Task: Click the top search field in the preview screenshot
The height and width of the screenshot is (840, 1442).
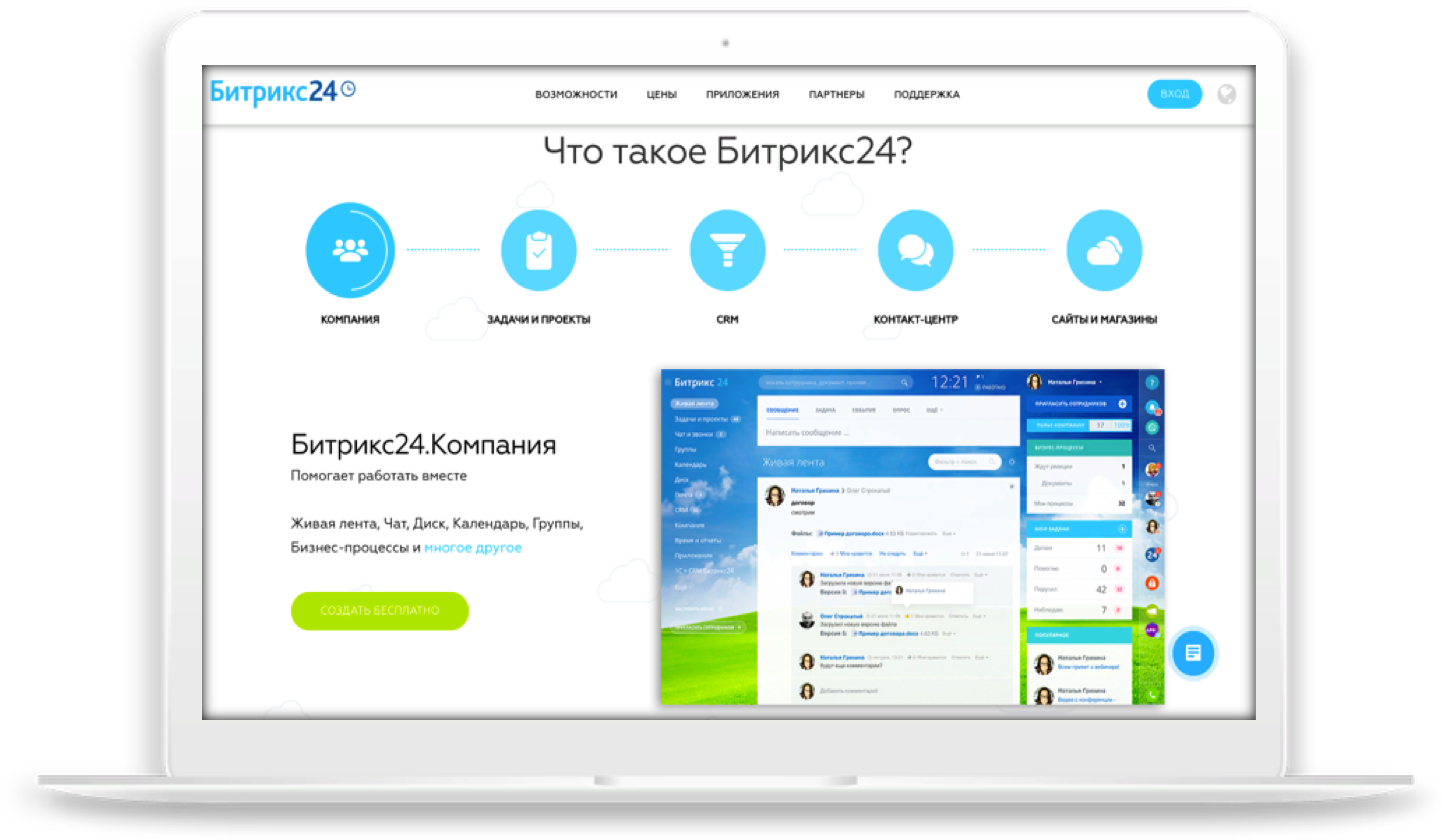Action: 835,382
